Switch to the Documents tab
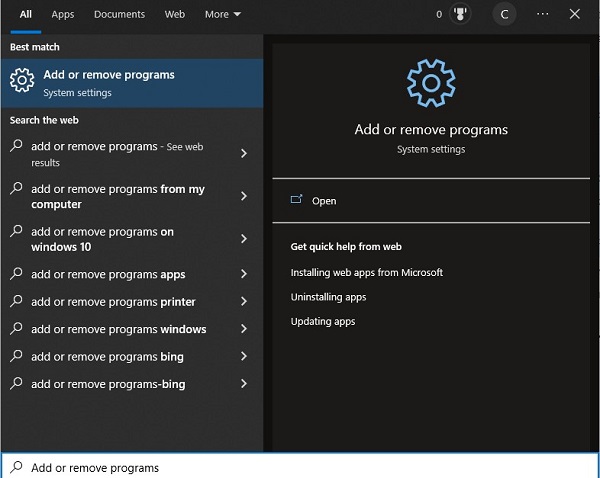 pos(119,15)
